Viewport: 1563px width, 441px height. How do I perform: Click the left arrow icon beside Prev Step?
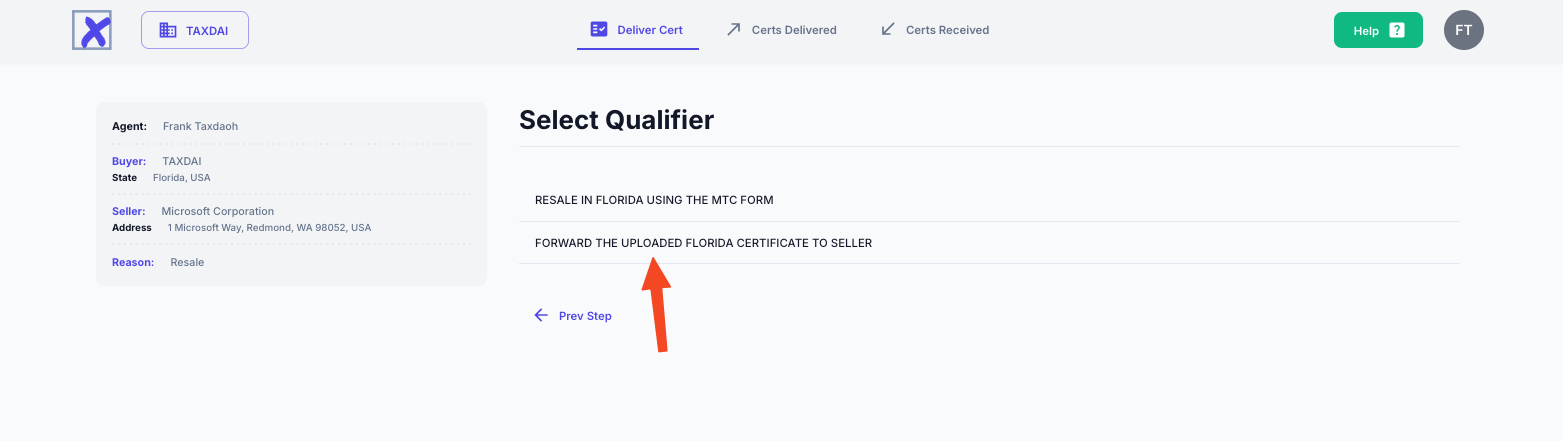coord(541,315)
